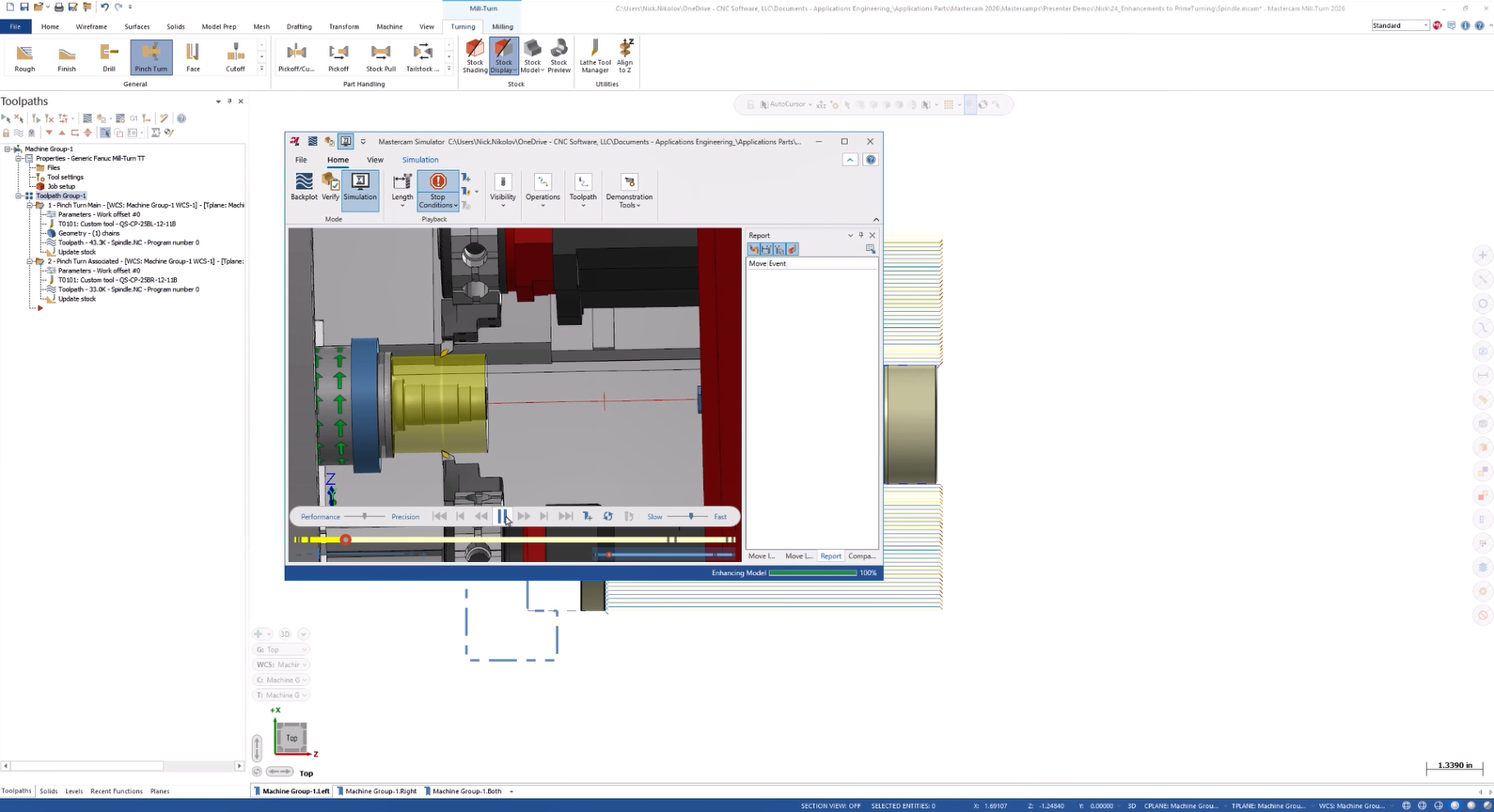Jump to the end of simulation
The height and width of the screenshot is (812, 1494).
tap(565, 516)
